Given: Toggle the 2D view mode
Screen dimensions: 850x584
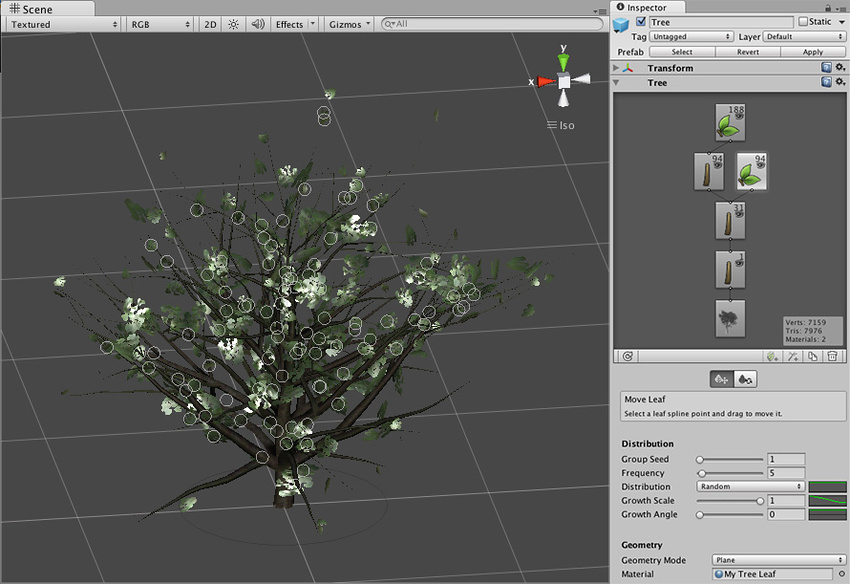Looking at the screenshot, I should pyautogui.click(x=210, y=24).
